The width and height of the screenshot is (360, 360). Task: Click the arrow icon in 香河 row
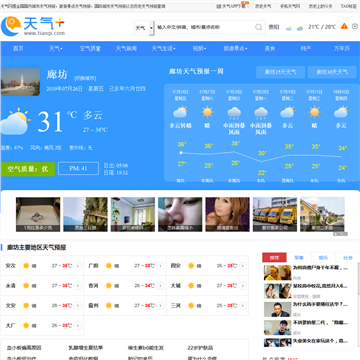160,286
